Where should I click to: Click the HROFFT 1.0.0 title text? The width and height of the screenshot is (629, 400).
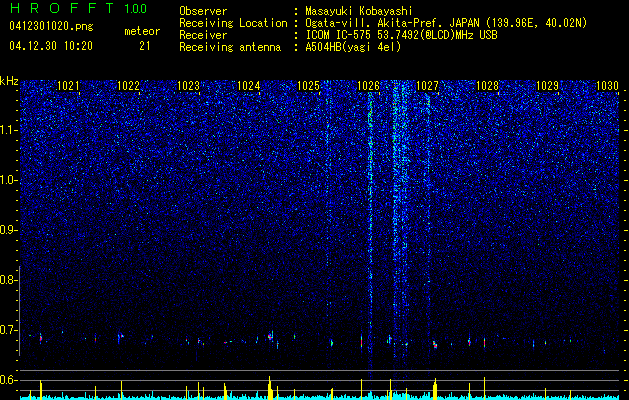pos(79,8)
